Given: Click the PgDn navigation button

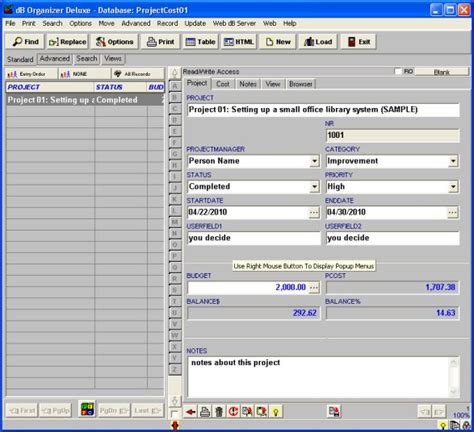Looking at the screenshot, I should click(114, 411).
